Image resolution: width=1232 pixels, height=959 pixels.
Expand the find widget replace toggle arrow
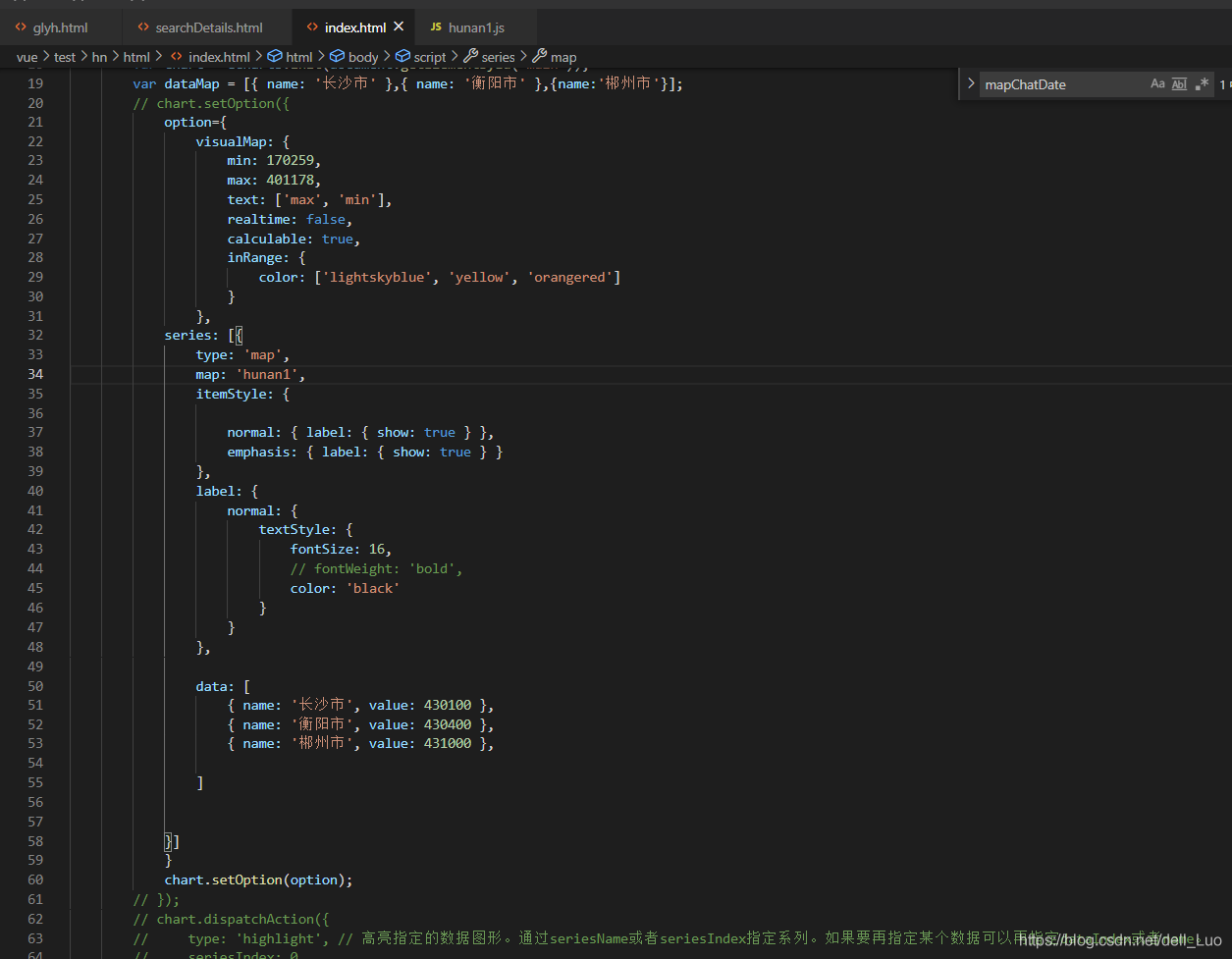click(x=970, y=84)
